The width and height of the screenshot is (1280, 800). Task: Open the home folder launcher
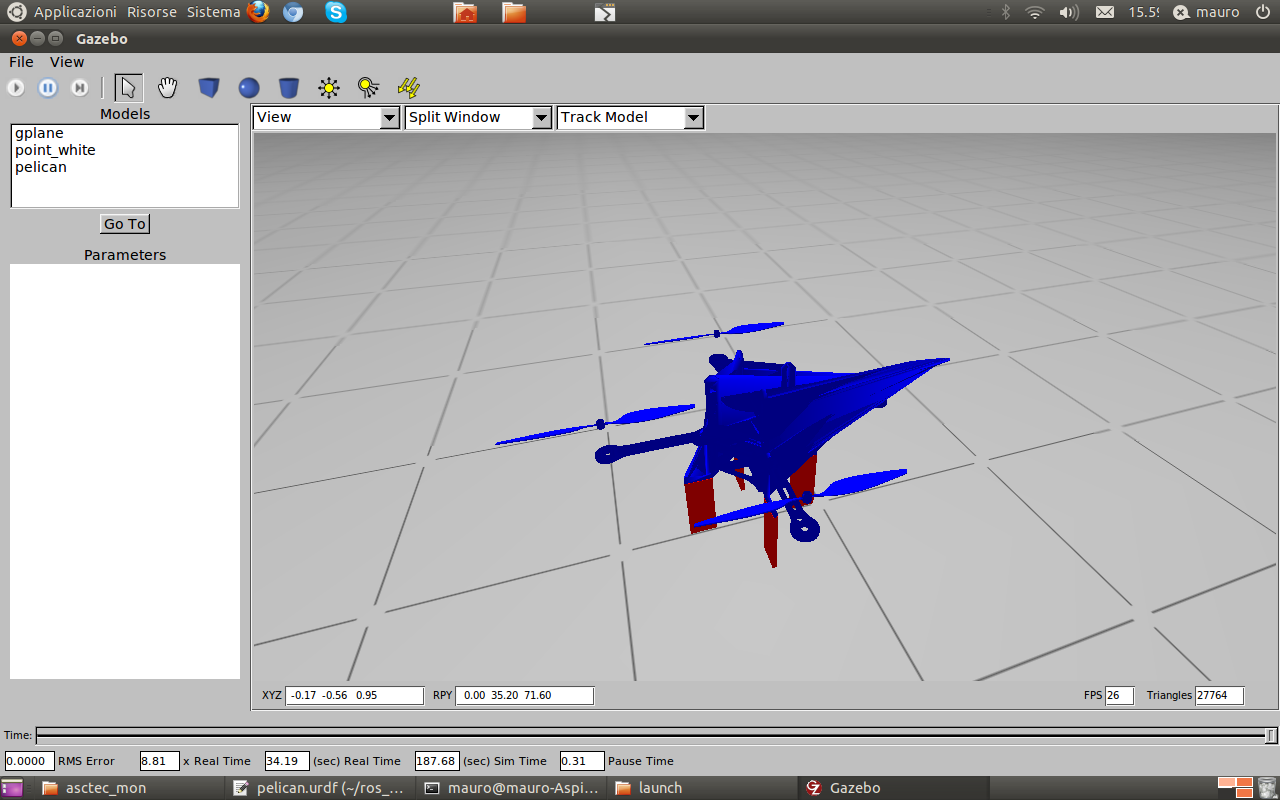[465, 12]
